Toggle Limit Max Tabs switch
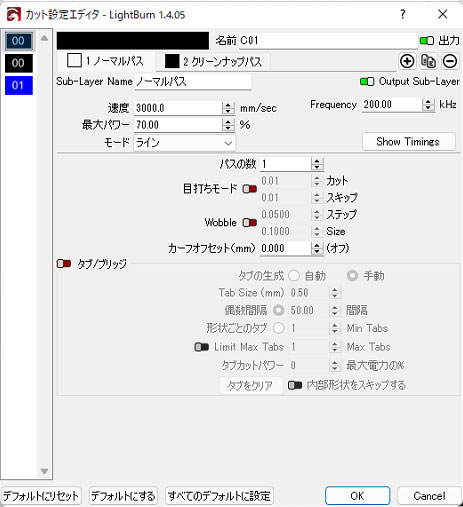Viewport: 463px width, 507px height. click(x=201, y=347)
